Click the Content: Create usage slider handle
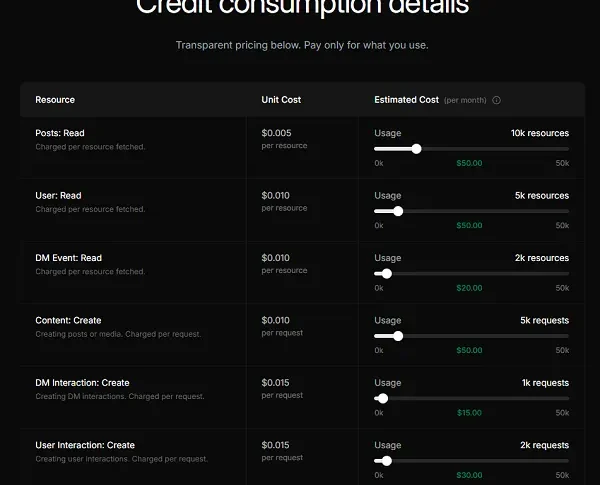 tap(398, 336)
